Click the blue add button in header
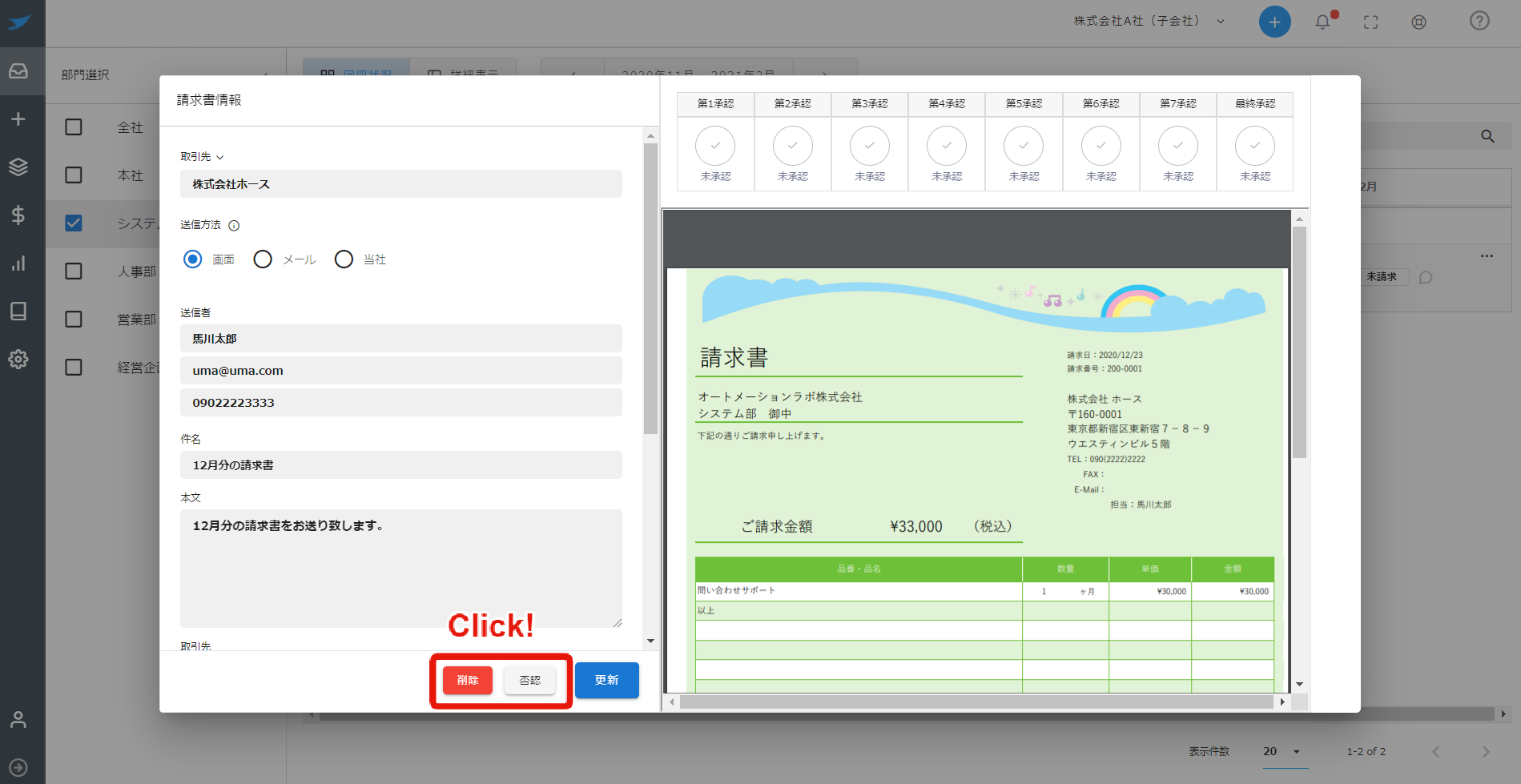 [1275, 22]
